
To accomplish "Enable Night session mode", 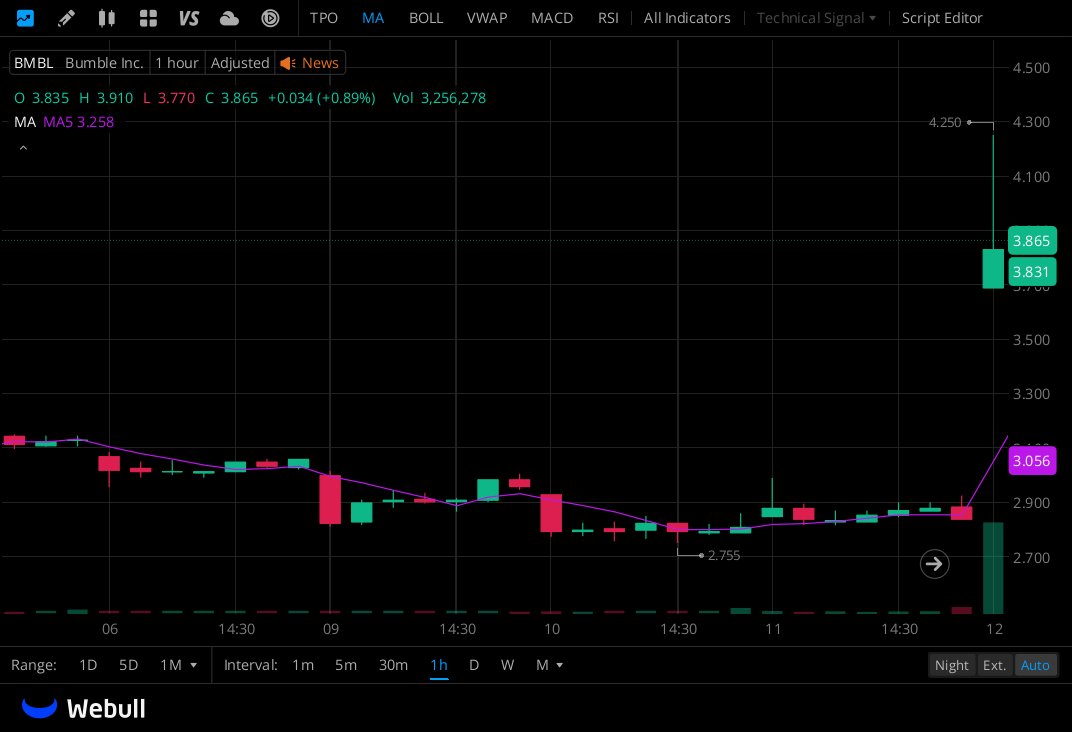I will click(x=951, y=665).
